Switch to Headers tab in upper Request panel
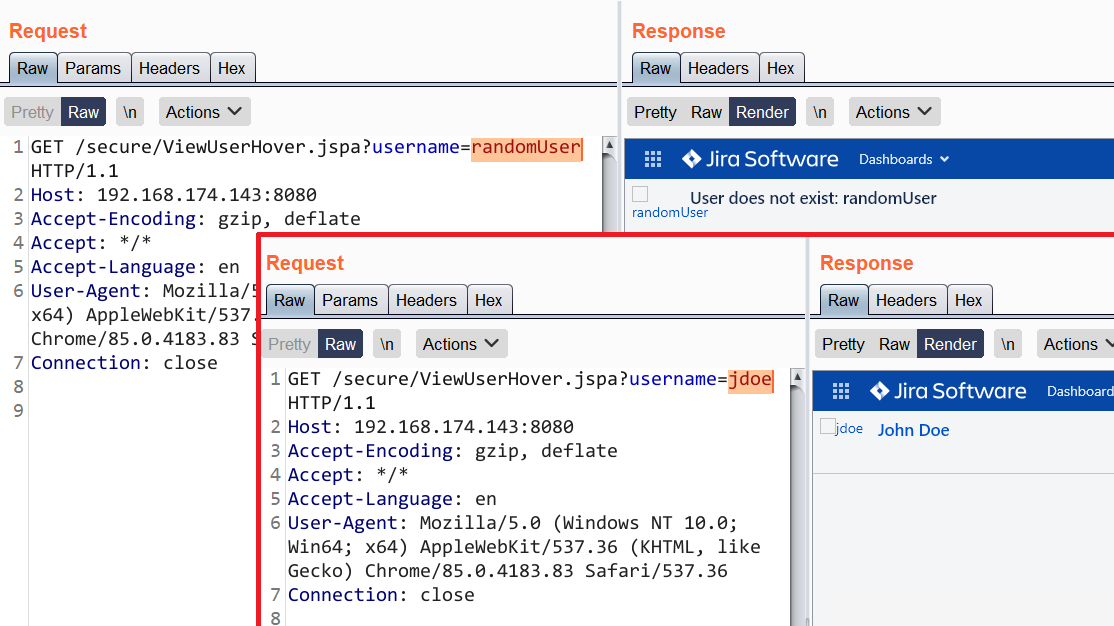This screenshot has height=626, width=1114. point(169,68)
